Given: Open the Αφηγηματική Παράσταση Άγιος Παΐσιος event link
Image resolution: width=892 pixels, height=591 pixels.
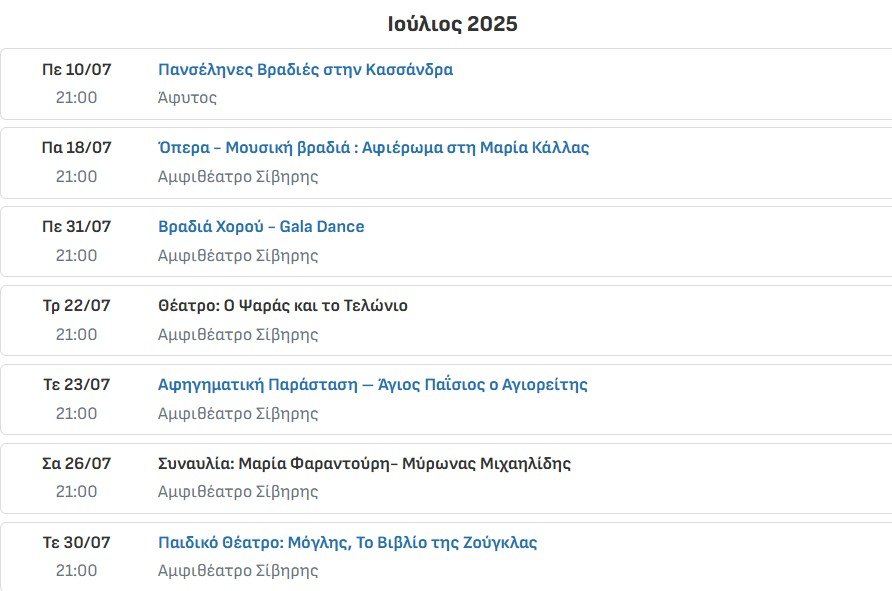Looking at the screenshot, I should point(372,385).
